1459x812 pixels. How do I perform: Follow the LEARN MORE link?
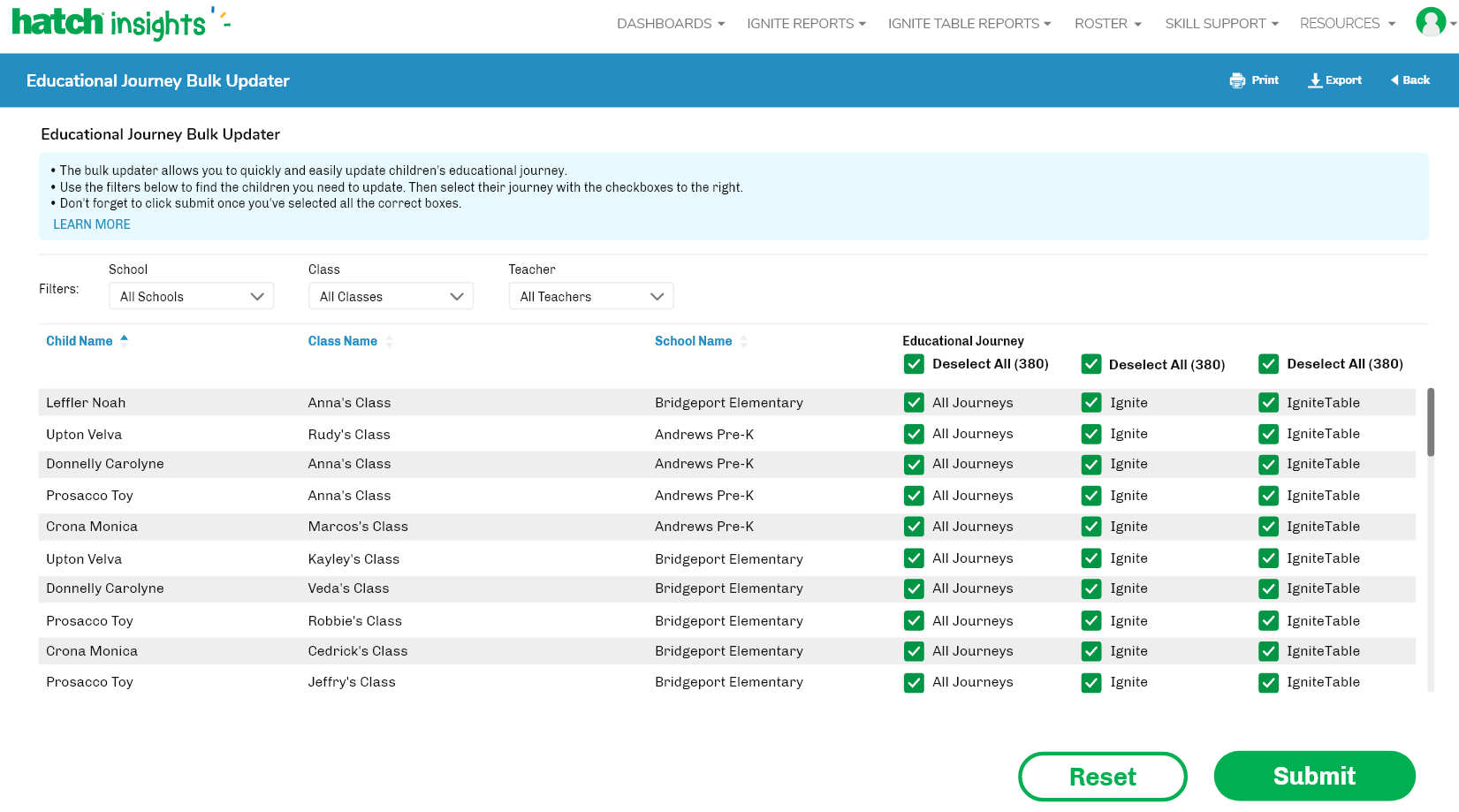point(92,224)
